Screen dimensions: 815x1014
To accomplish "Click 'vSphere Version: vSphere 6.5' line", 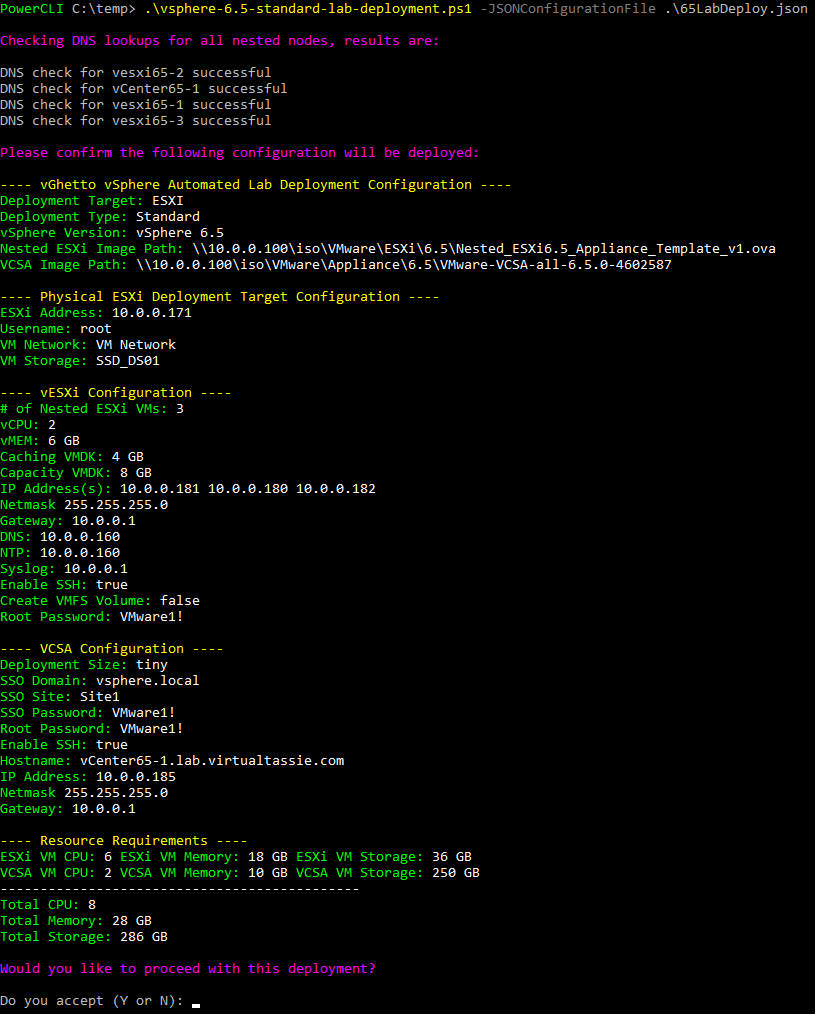I will [112, 233].
